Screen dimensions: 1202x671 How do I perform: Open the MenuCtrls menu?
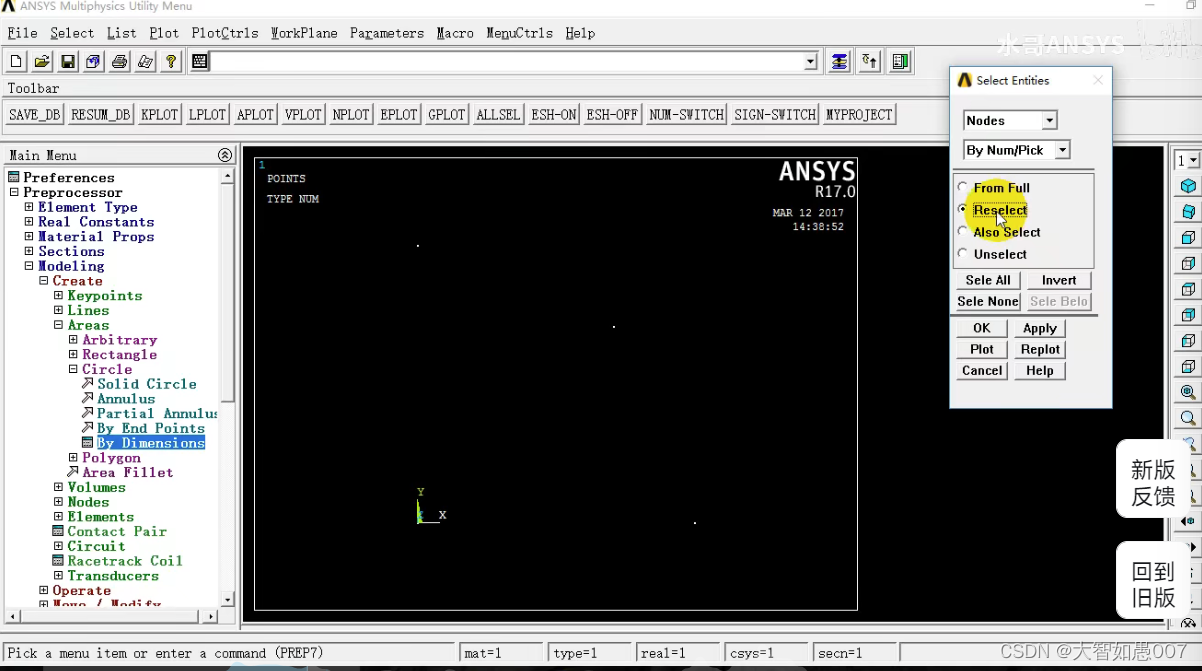(x=519, y=33)
